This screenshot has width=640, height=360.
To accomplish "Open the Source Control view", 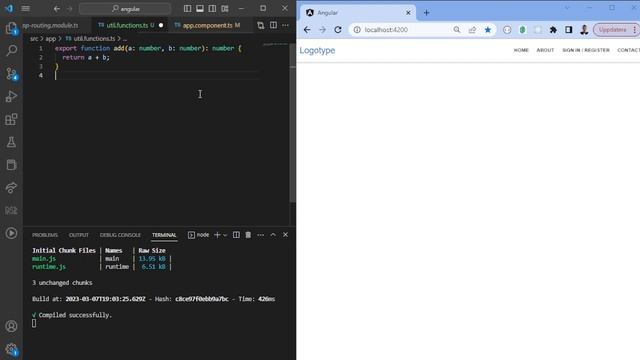I will point(11,73).
